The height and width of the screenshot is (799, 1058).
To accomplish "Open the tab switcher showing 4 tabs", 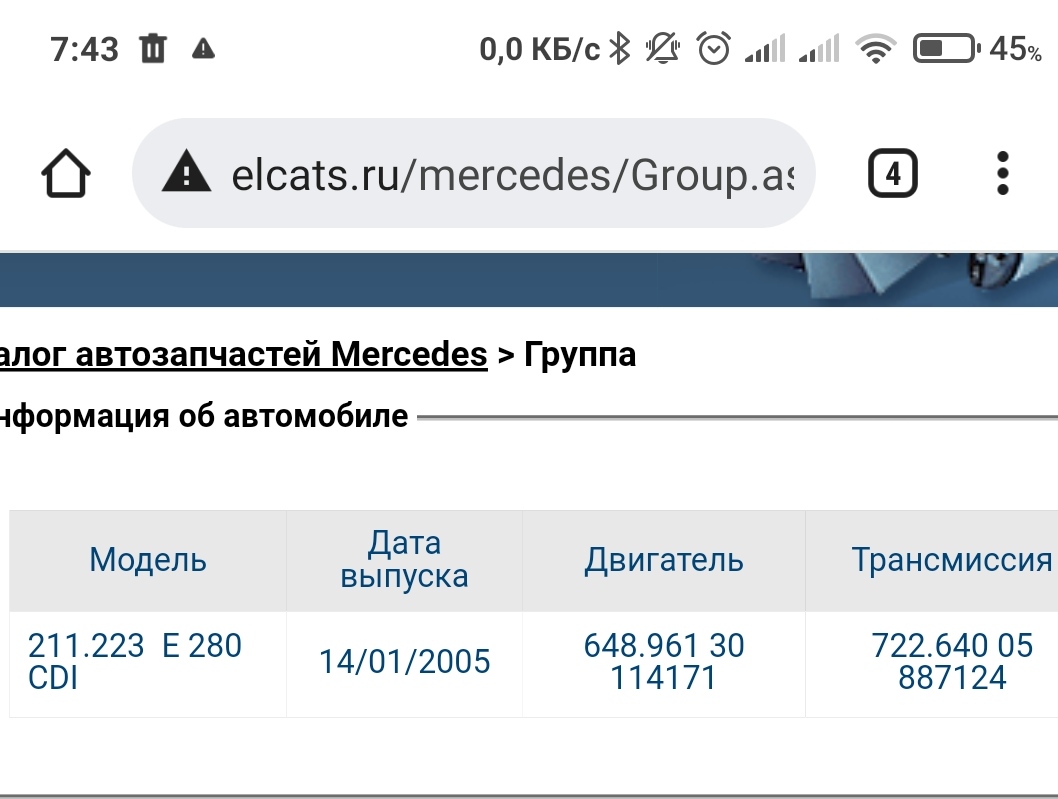I will pyautogui.click(x=892, y=175).
